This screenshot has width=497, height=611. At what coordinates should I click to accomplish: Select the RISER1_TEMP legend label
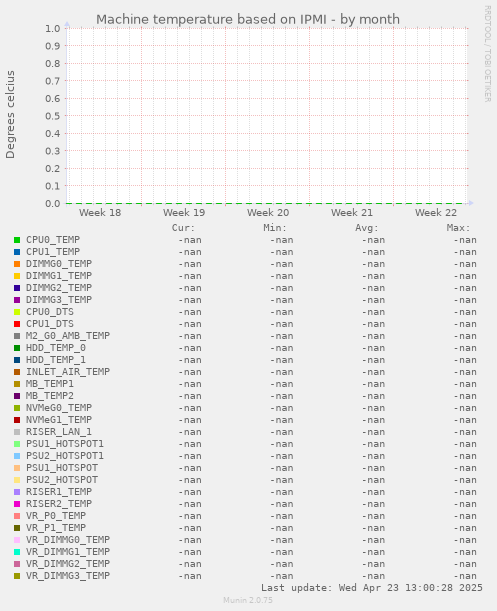pyautogui.click(x=59, y=492)
